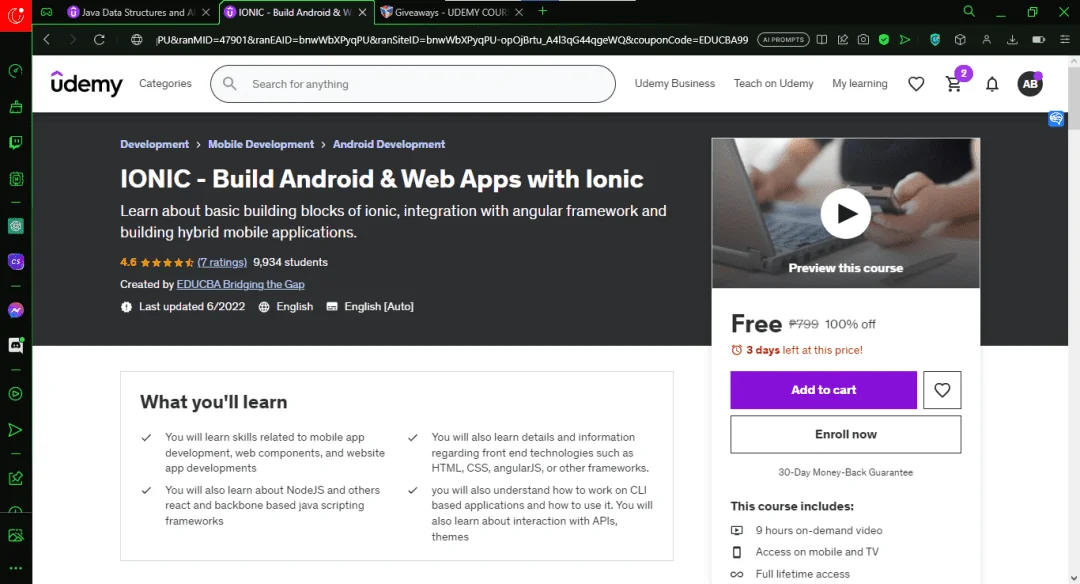The image size is (1080, 584).
Task: Click the edit pencil icon in address bar
Action: click(842, 40)
